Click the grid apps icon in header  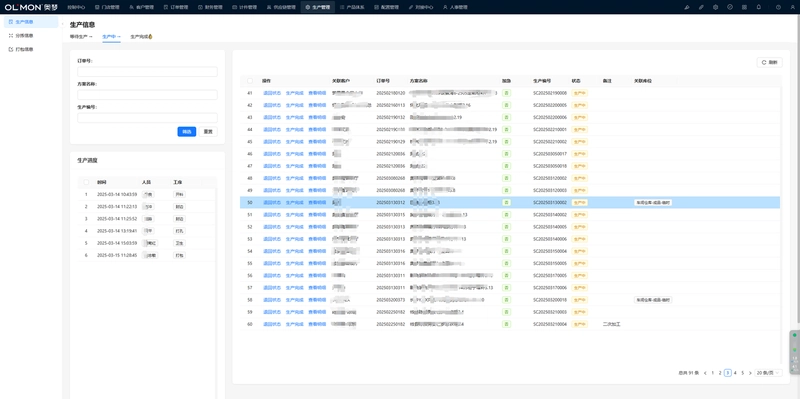pyautogui.click(x=744, y=7)
